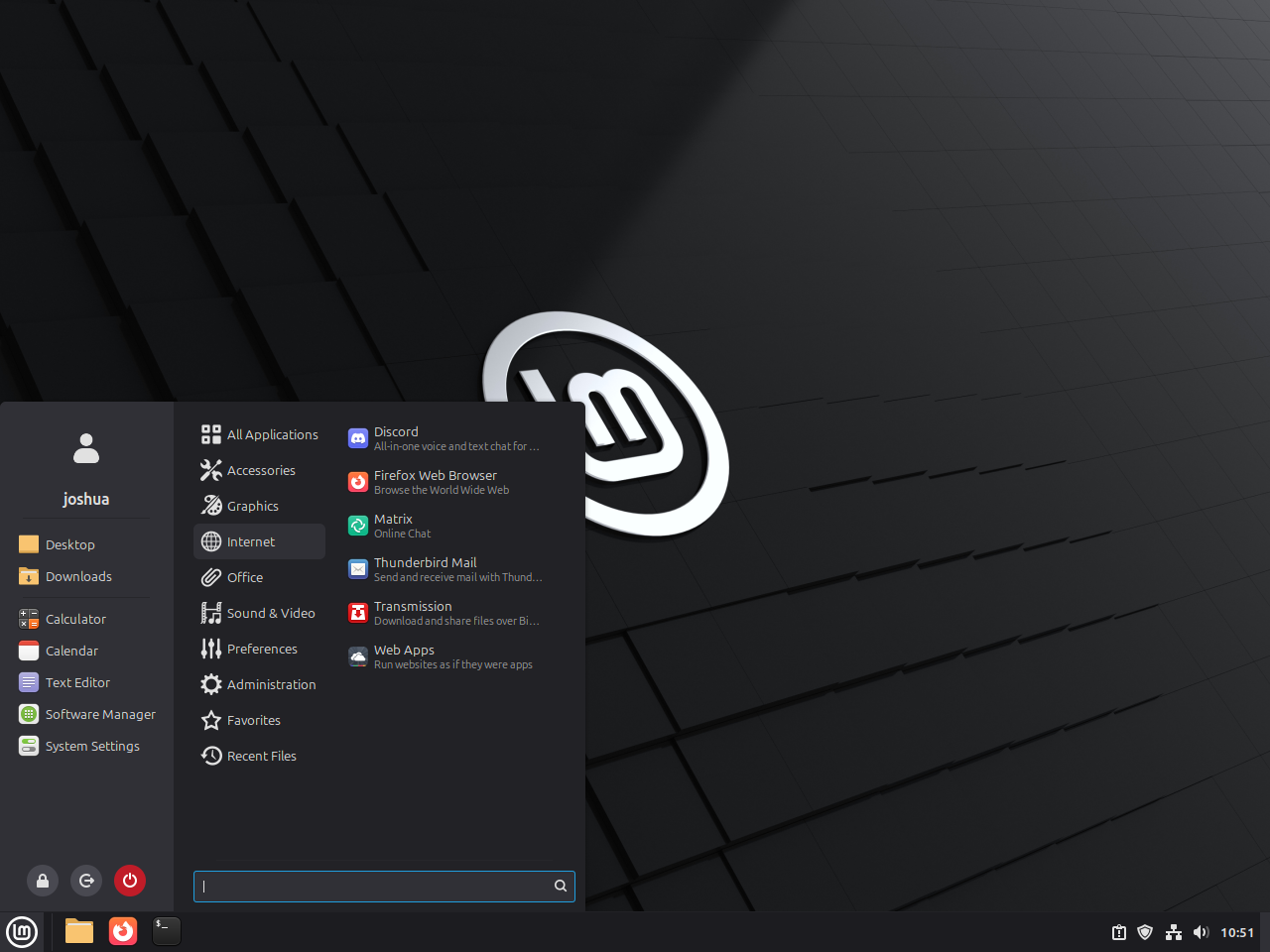Open the Downloads folder

tap(78, 576)
